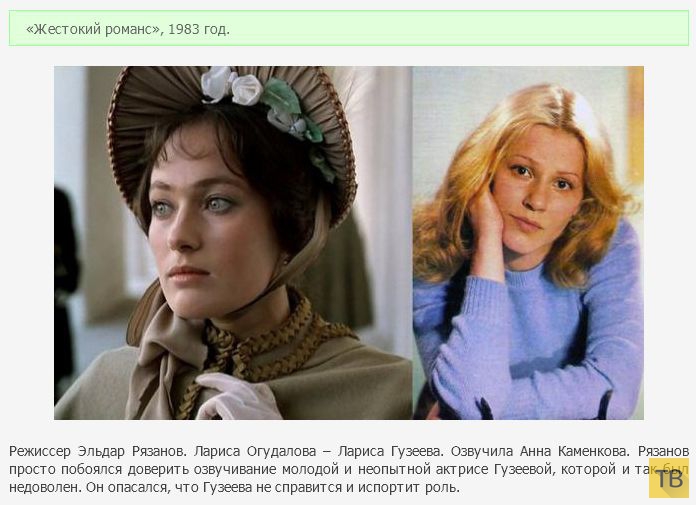Select the title text «Жестокий романс»
Screen dimensions: 696x505
[94, 29]
